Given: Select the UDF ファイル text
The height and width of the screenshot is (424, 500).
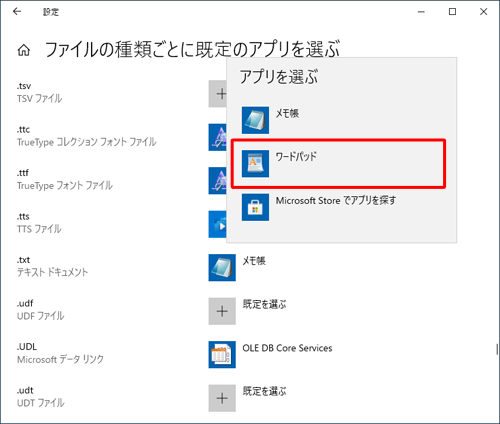Looking at the screenshot, I should tap(40, 316).
